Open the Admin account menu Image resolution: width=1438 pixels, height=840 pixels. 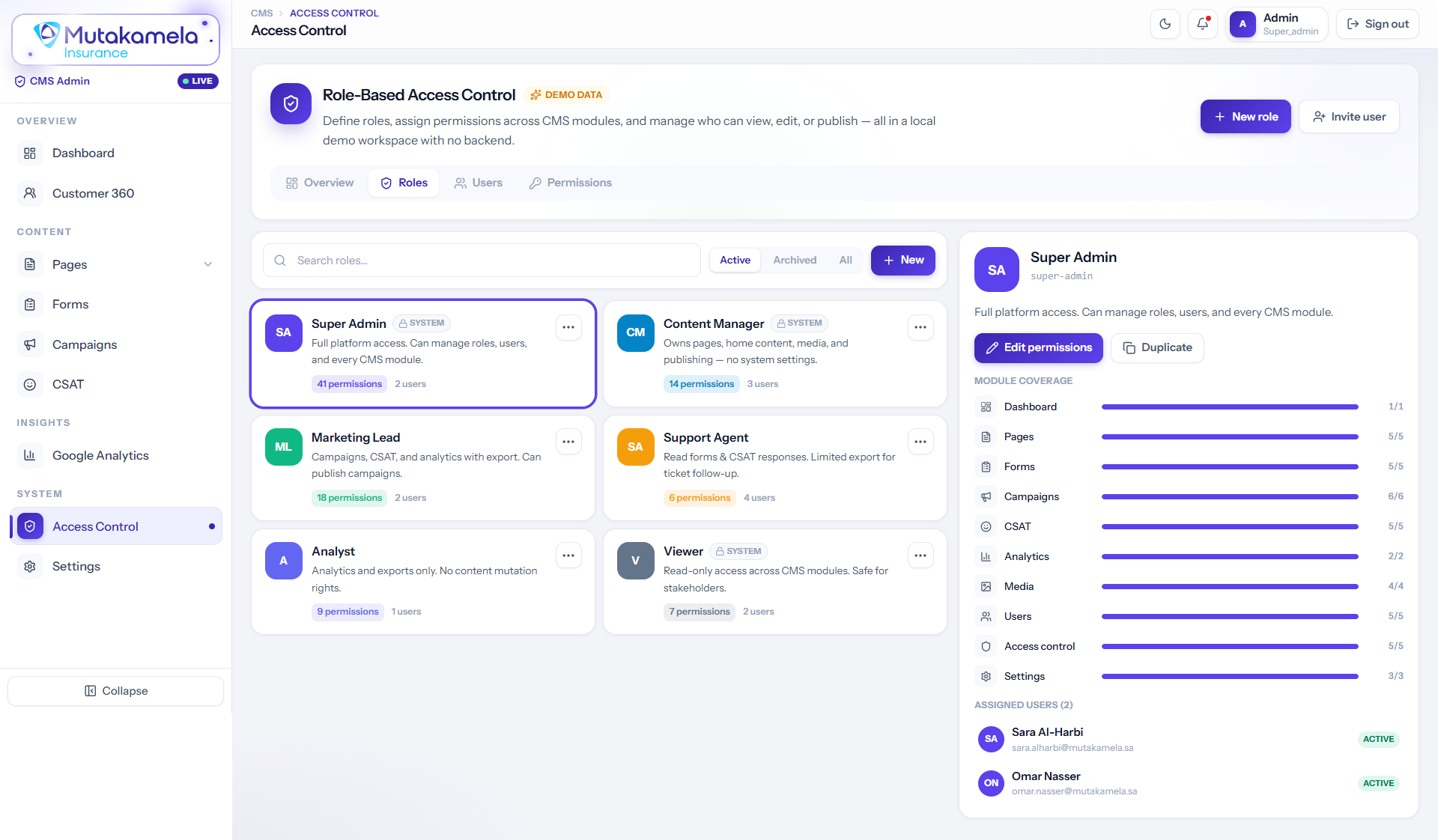click(x=1277, y=24)
